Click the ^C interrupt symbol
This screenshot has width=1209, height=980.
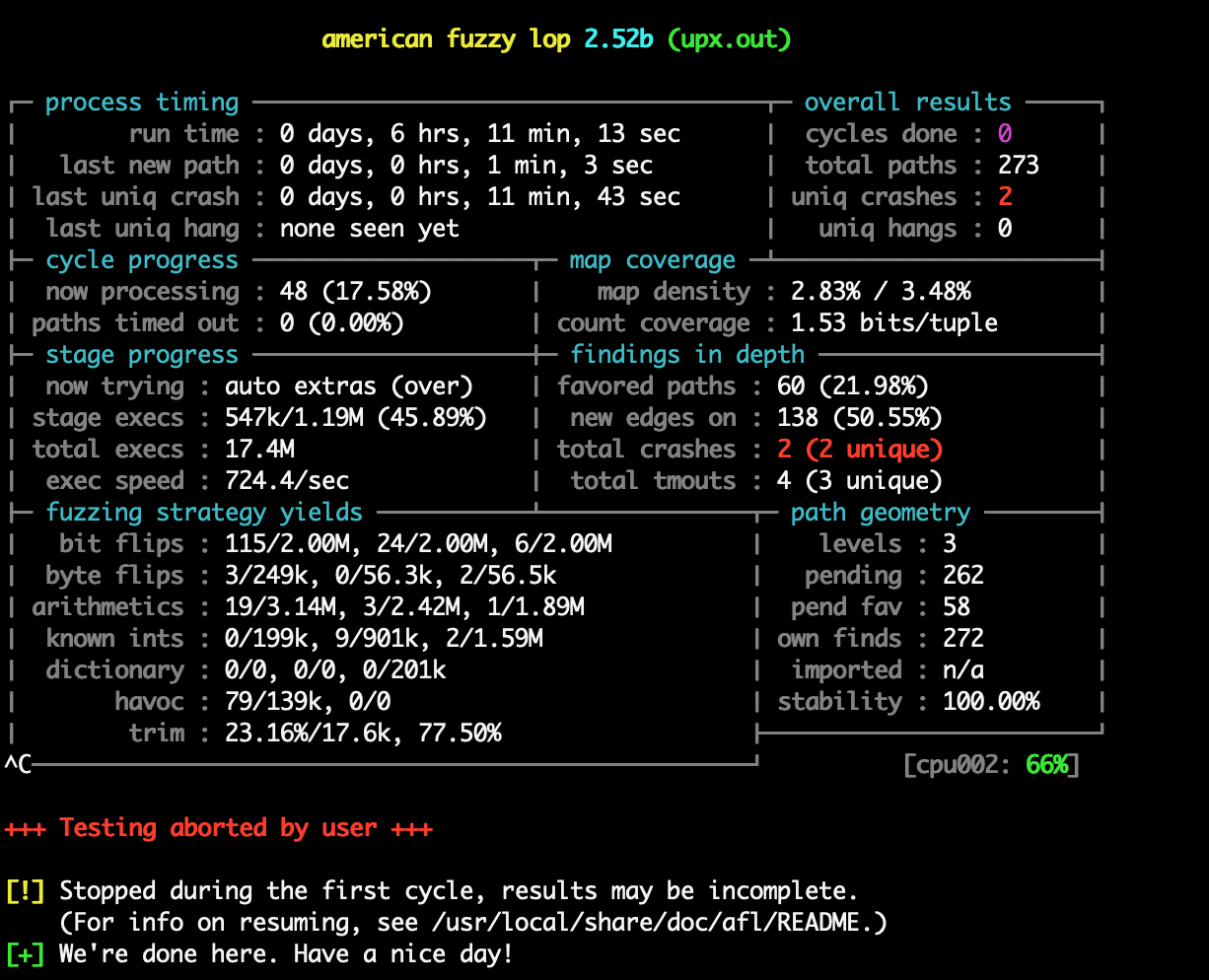click(x=18, y=765)
